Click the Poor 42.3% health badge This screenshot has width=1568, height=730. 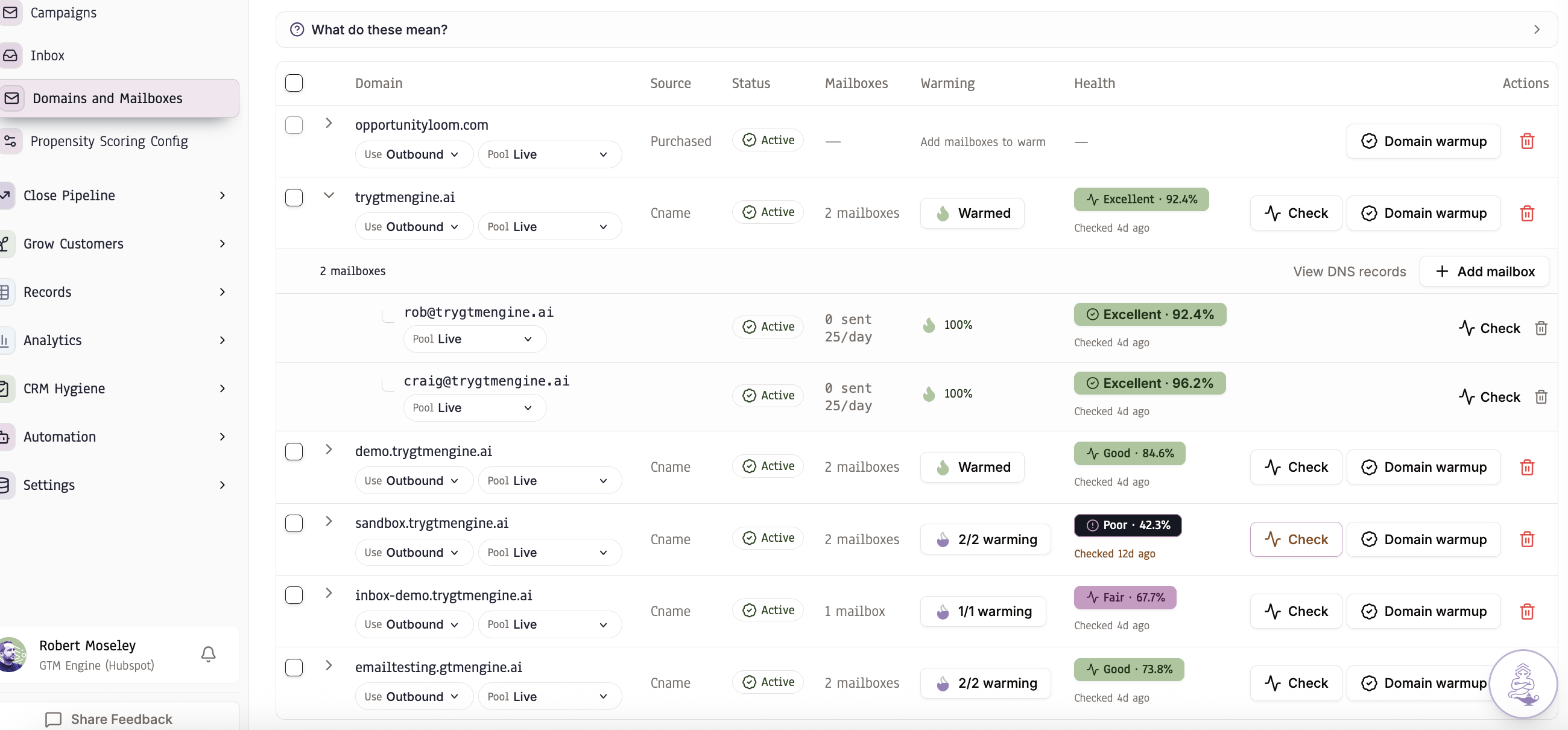point(1127,525)
